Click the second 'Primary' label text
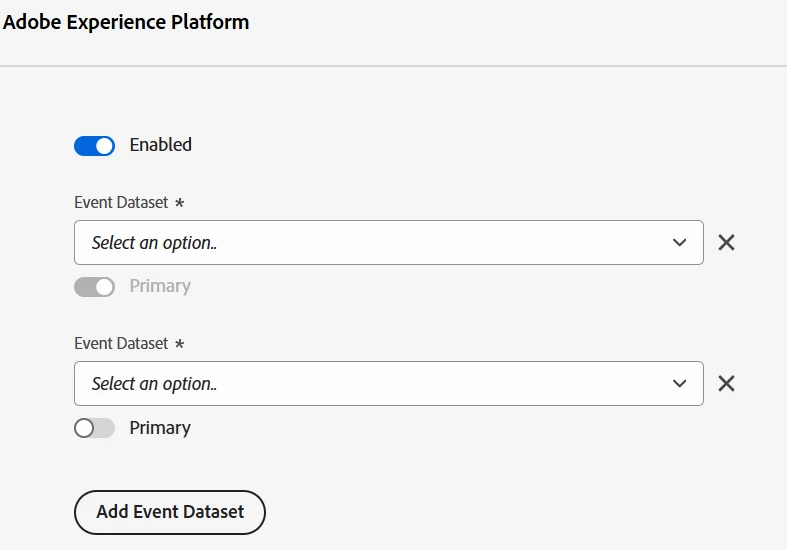This screenshot has height=550, width=787. [160, 428]
